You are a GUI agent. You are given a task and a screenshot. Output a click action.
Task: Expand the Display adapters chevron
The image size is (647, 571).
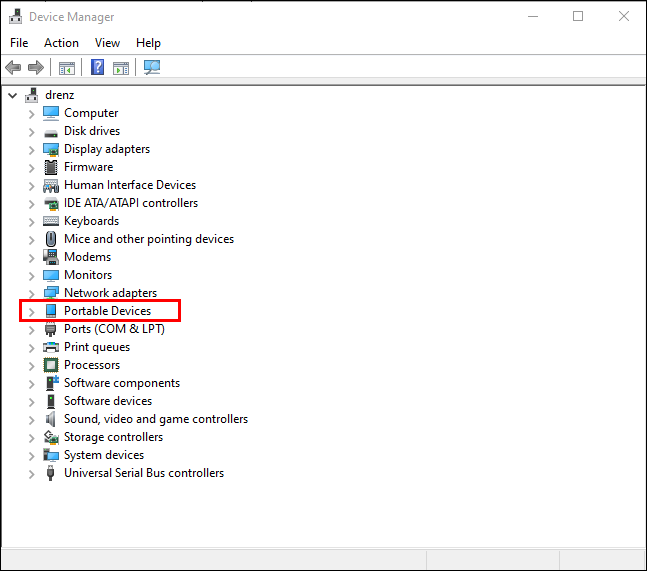click(x=32, y=150)
